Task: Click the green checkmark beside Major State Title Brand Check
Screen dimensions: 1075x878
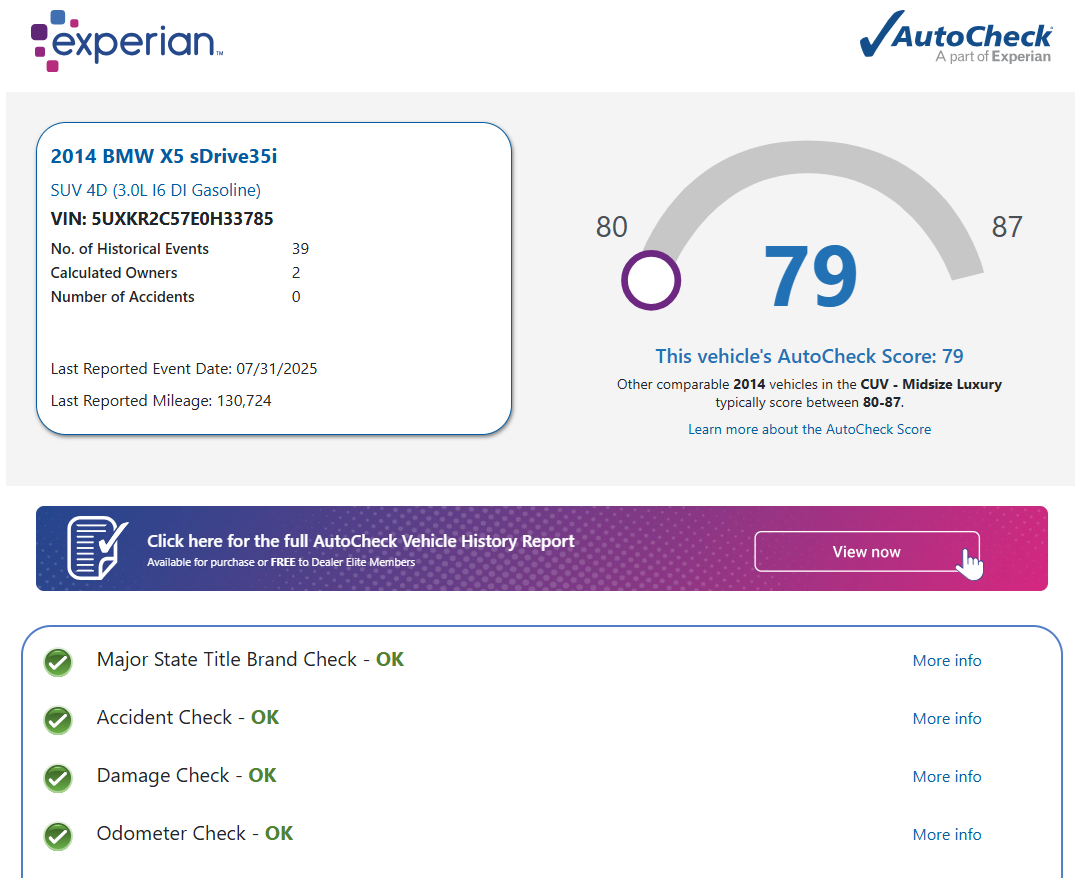Action: pyautogui.click(x=58, y=662)
